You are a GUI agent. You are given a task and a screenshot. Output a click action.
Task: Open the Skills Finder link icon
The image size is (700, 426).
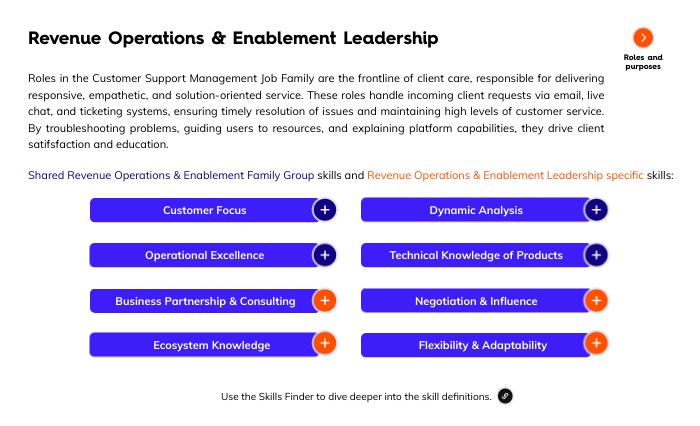click(505, 396)
